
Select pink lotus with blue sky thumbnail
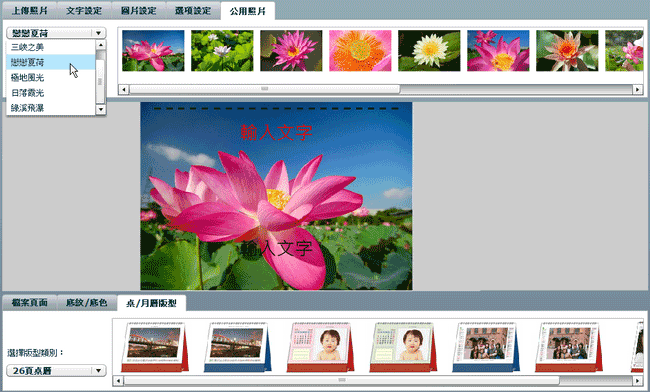click(153, 51)
